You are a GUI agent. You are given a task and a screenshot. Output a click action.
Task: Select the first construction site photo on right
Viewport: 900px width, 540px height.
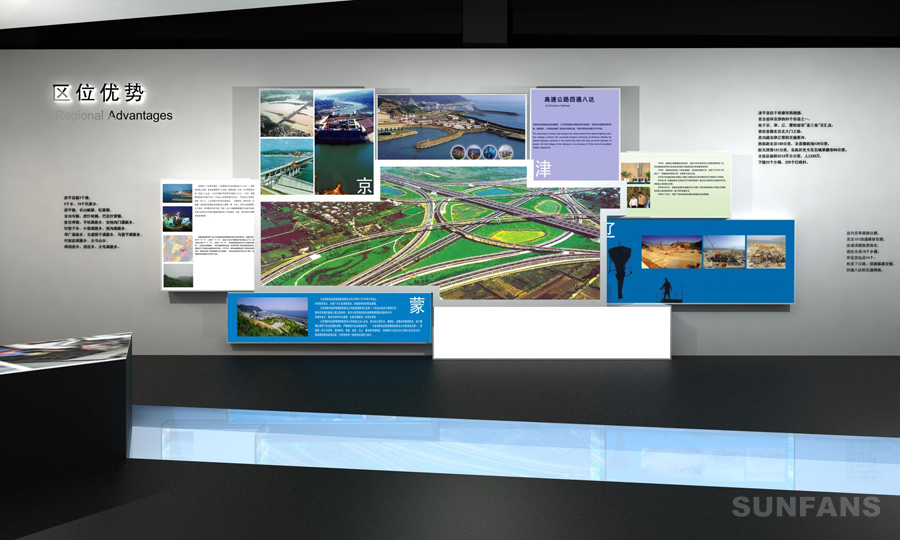tap(671, 252)
